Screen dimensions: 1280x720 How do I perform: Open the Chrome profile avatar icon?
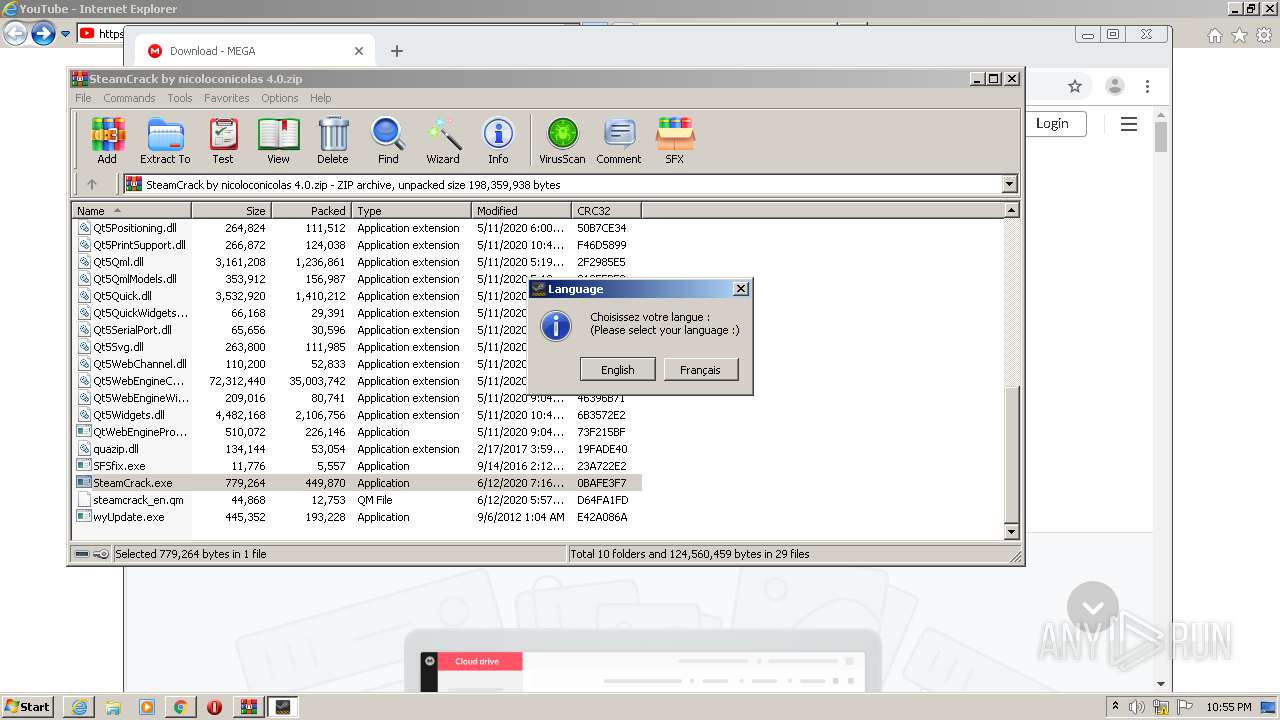click(x=1114, y=86)
